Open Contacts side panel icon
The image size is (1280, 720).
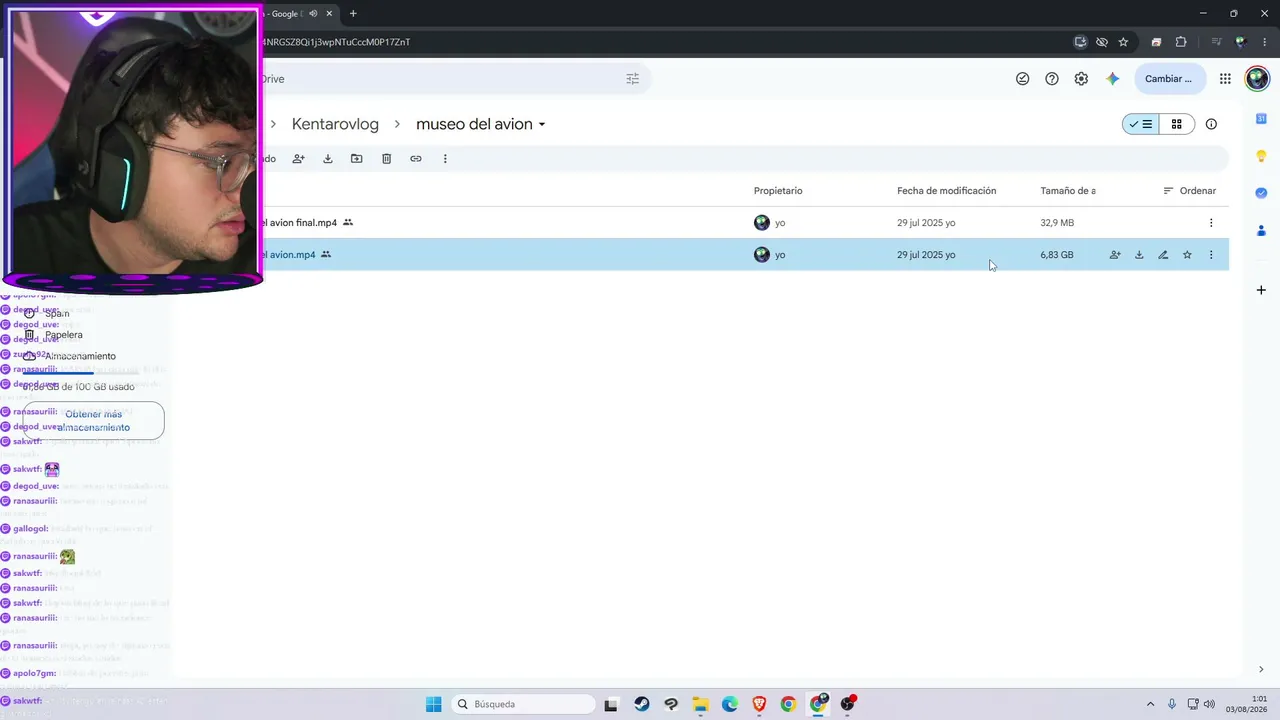click(1261, 230)
